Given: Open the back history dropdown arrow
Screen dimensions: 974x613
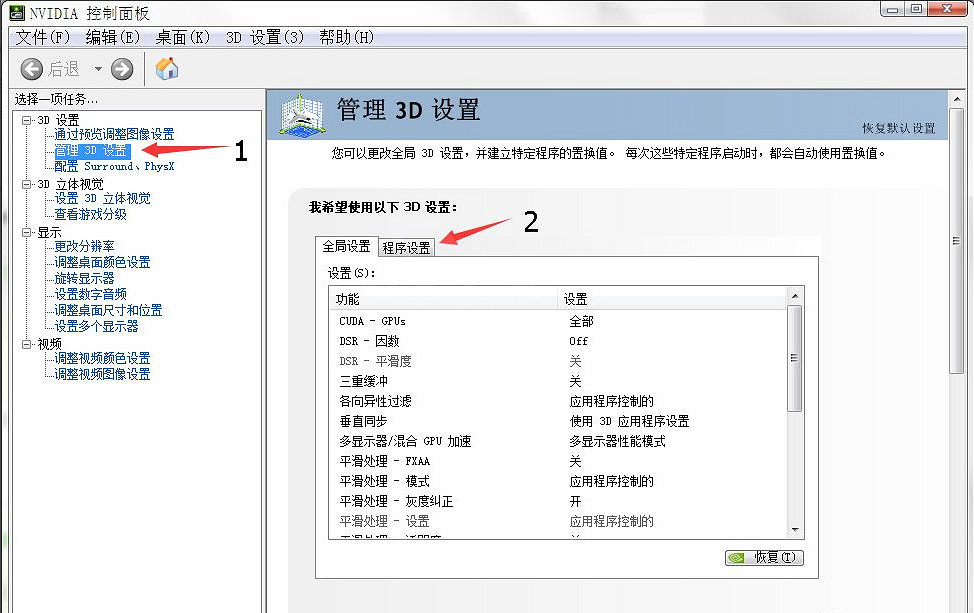Looking at the screenshot, I should click(98, 69).
